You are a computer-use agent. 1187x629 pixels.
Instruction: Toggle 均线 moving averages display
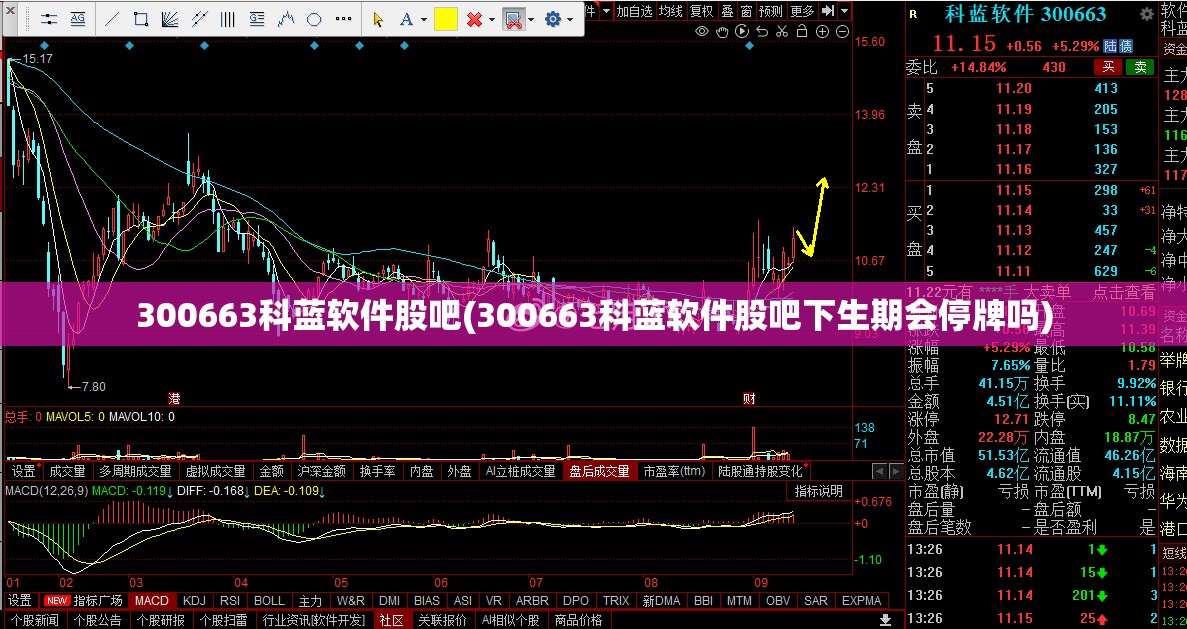(671, 11)
